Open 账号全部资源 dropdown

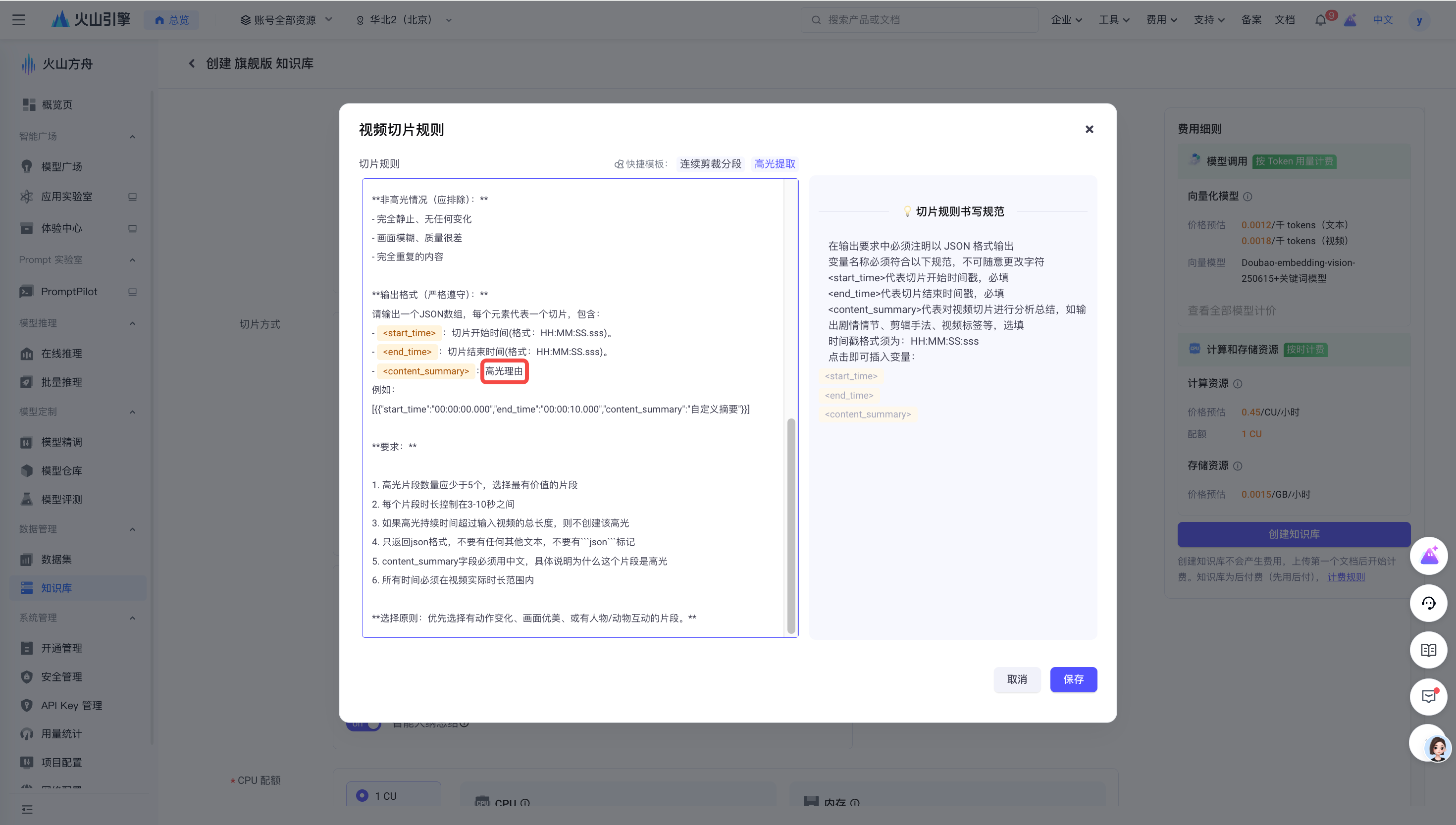click(x=286, y=20)
